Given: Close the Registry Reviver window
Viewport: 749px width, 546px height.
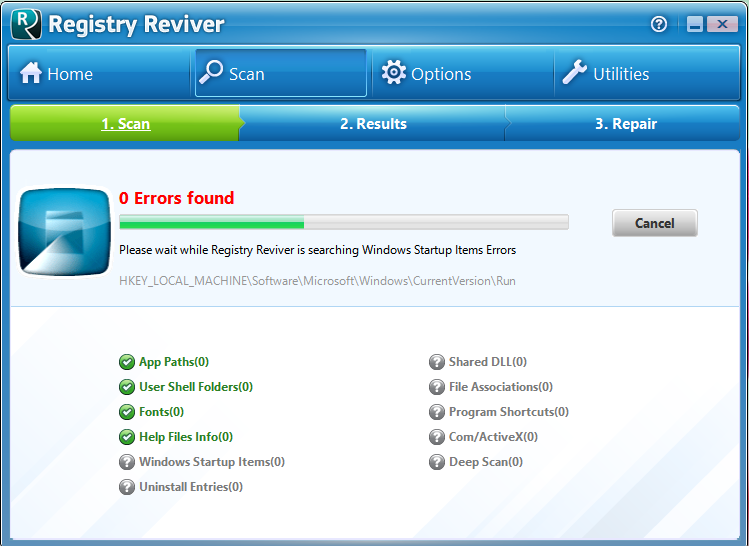Looking at the screenshot, I should [x=722, y=24].
